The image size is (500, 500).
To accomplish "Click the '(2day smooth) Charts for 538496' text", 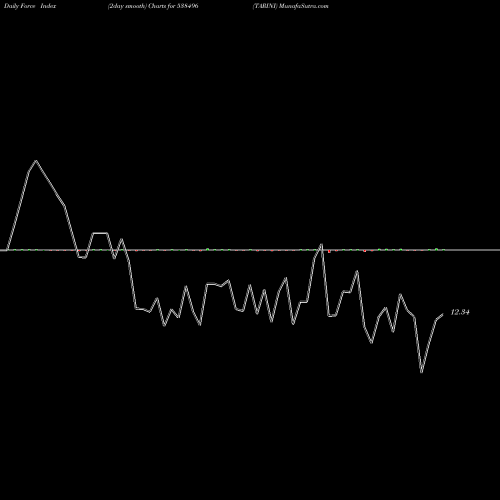I will click(153, 6).
